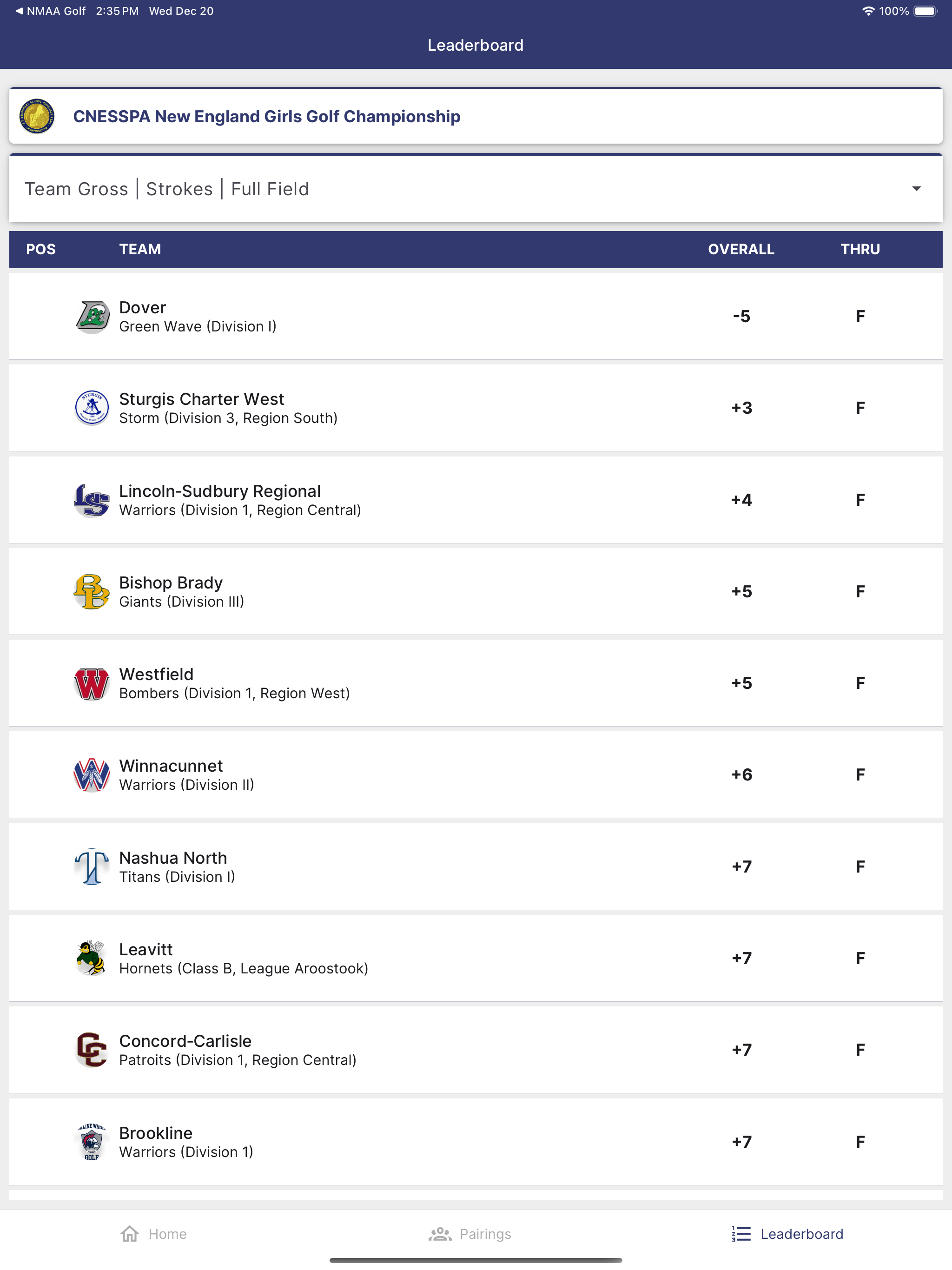This screenshot has height=1270, width=952.
Task: Select Brookline Warriors team entry
Action: 476,1141
